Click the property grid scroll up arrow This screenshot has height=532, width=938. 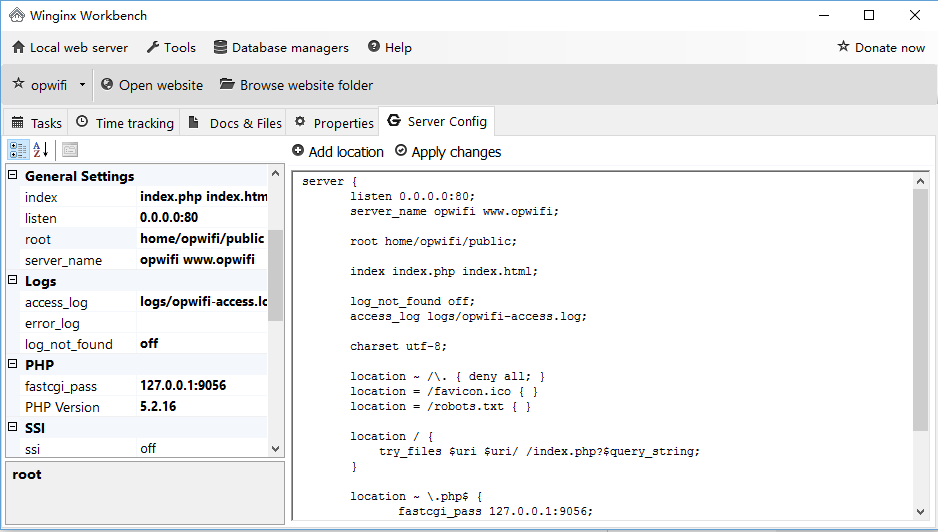coord(275,174)
